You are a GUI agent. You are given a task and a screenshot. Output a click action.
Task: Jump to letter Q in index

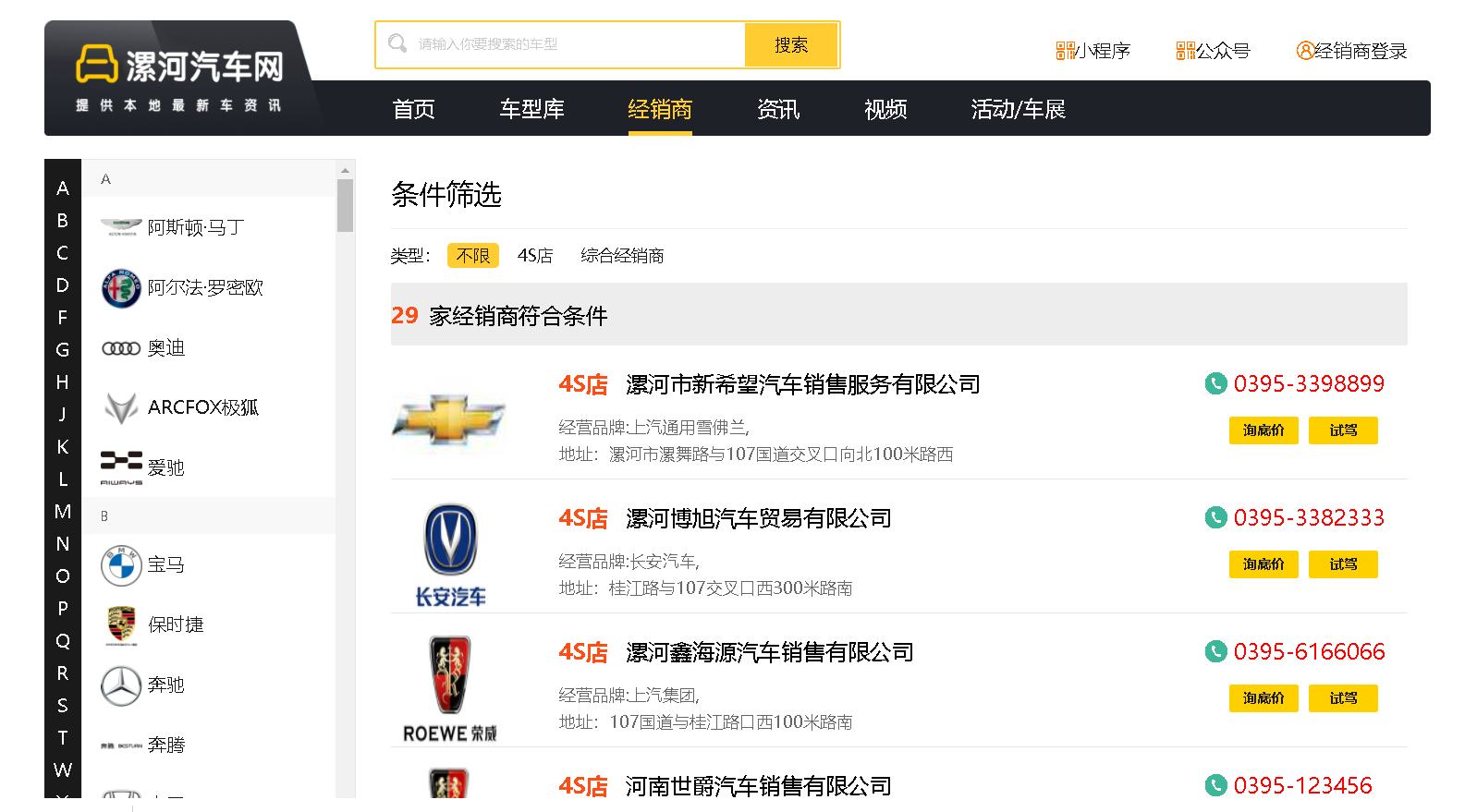(63, 641)
